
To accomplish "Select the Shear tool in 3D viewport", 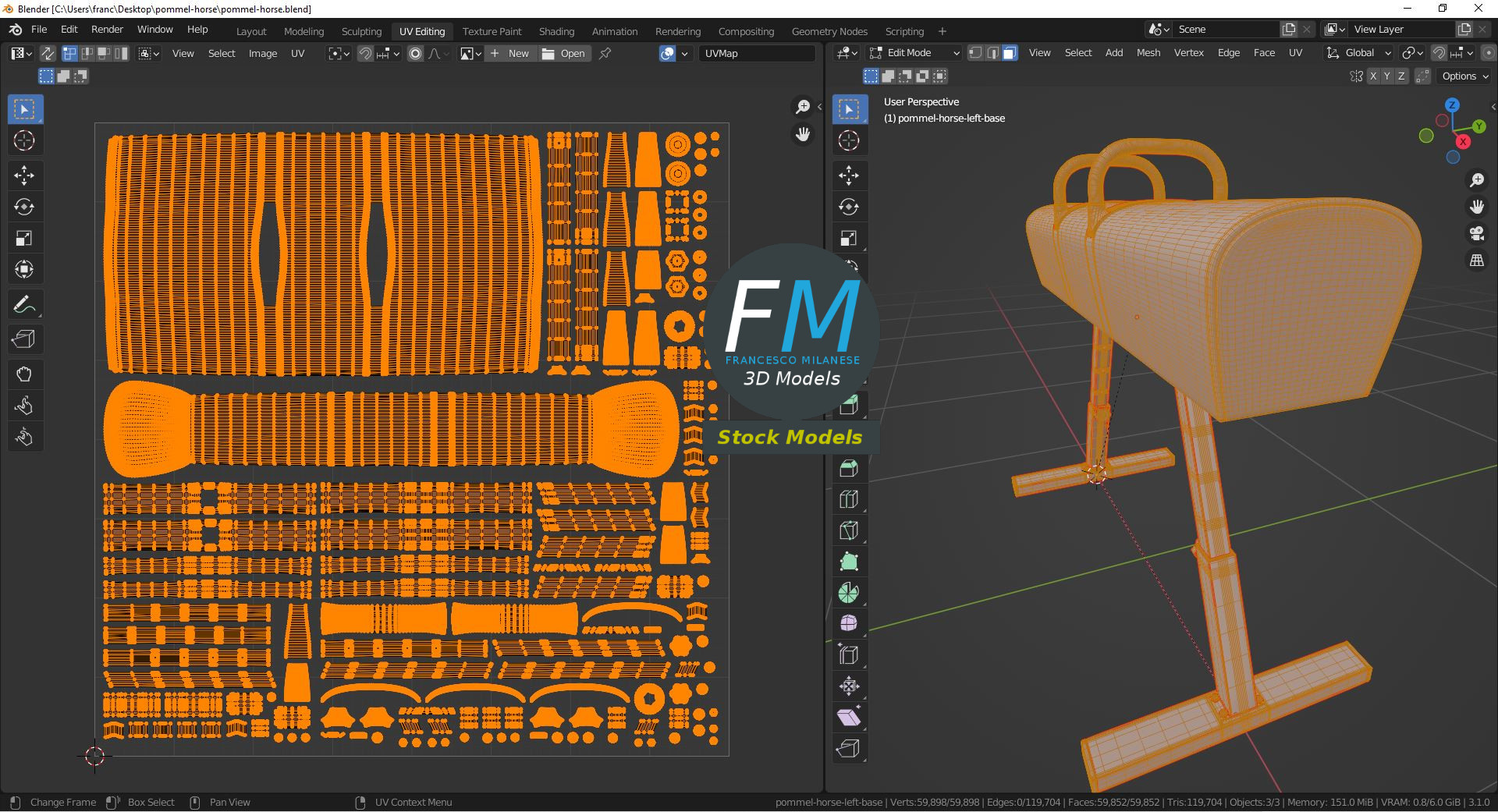I will click(x=849, y=717).
